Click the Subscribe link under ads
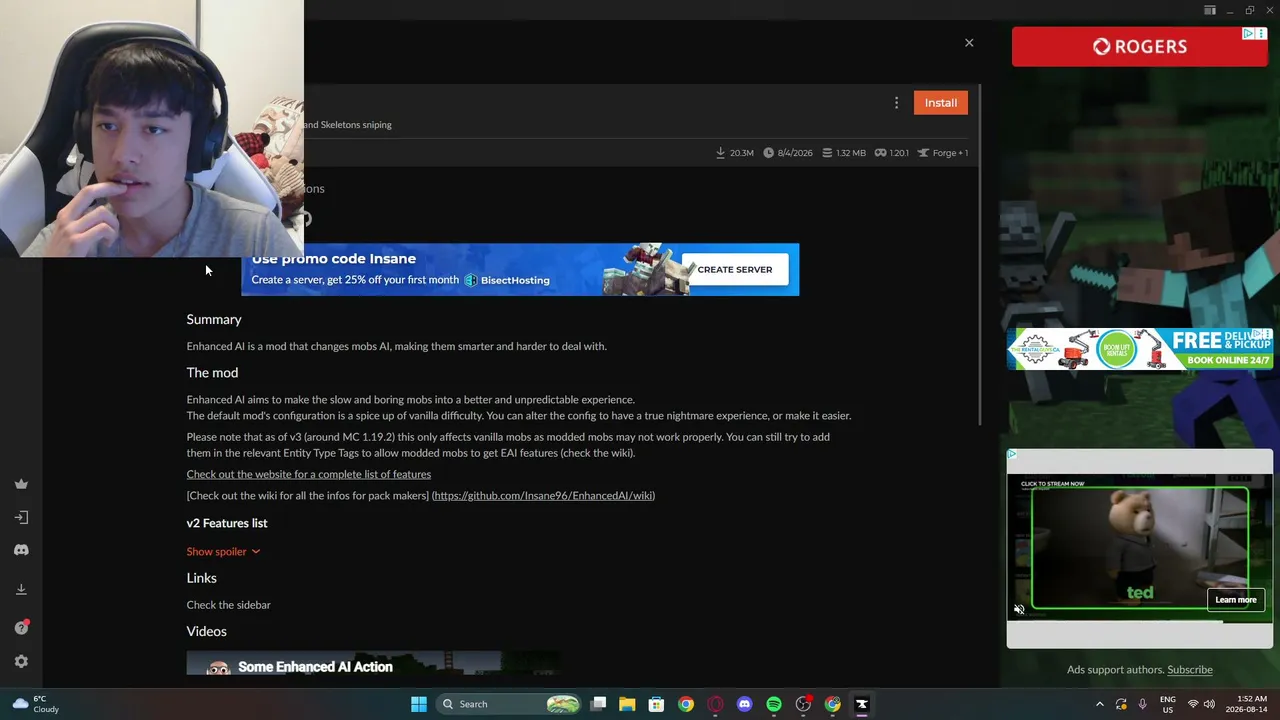 1190,670
